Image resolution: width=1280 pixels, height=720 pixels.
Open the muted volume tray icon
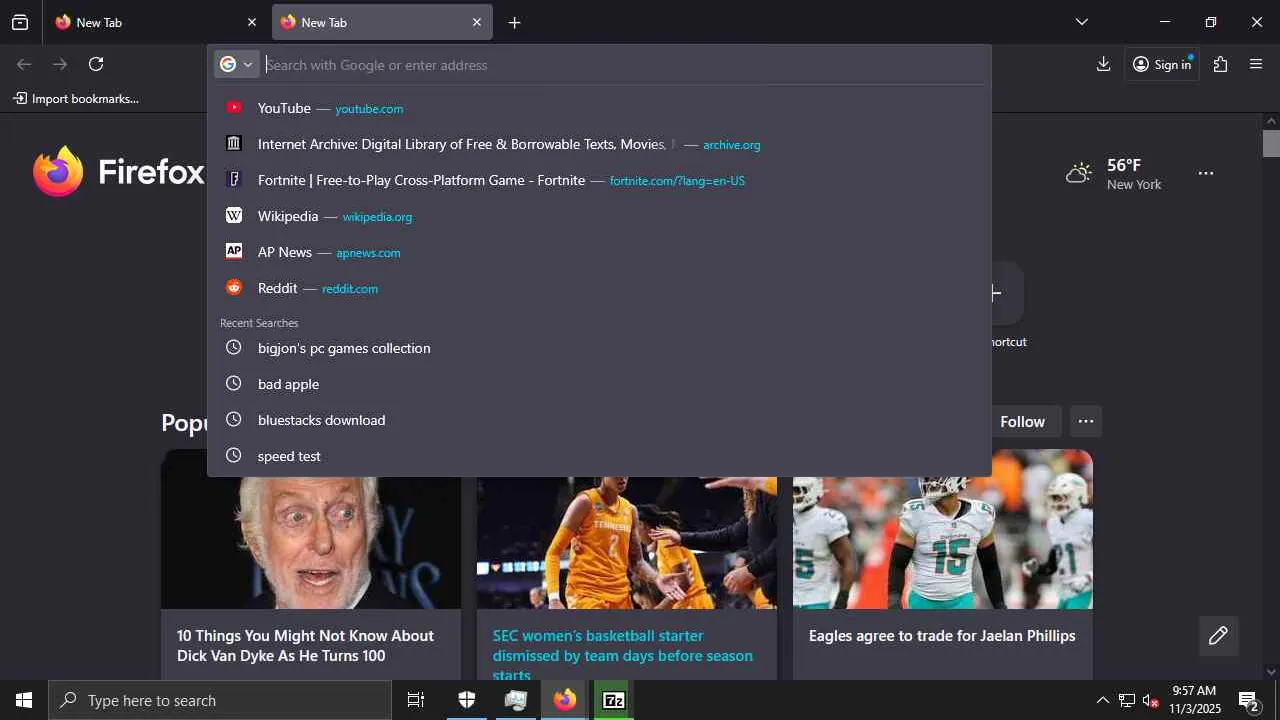tap(1151, 700)
